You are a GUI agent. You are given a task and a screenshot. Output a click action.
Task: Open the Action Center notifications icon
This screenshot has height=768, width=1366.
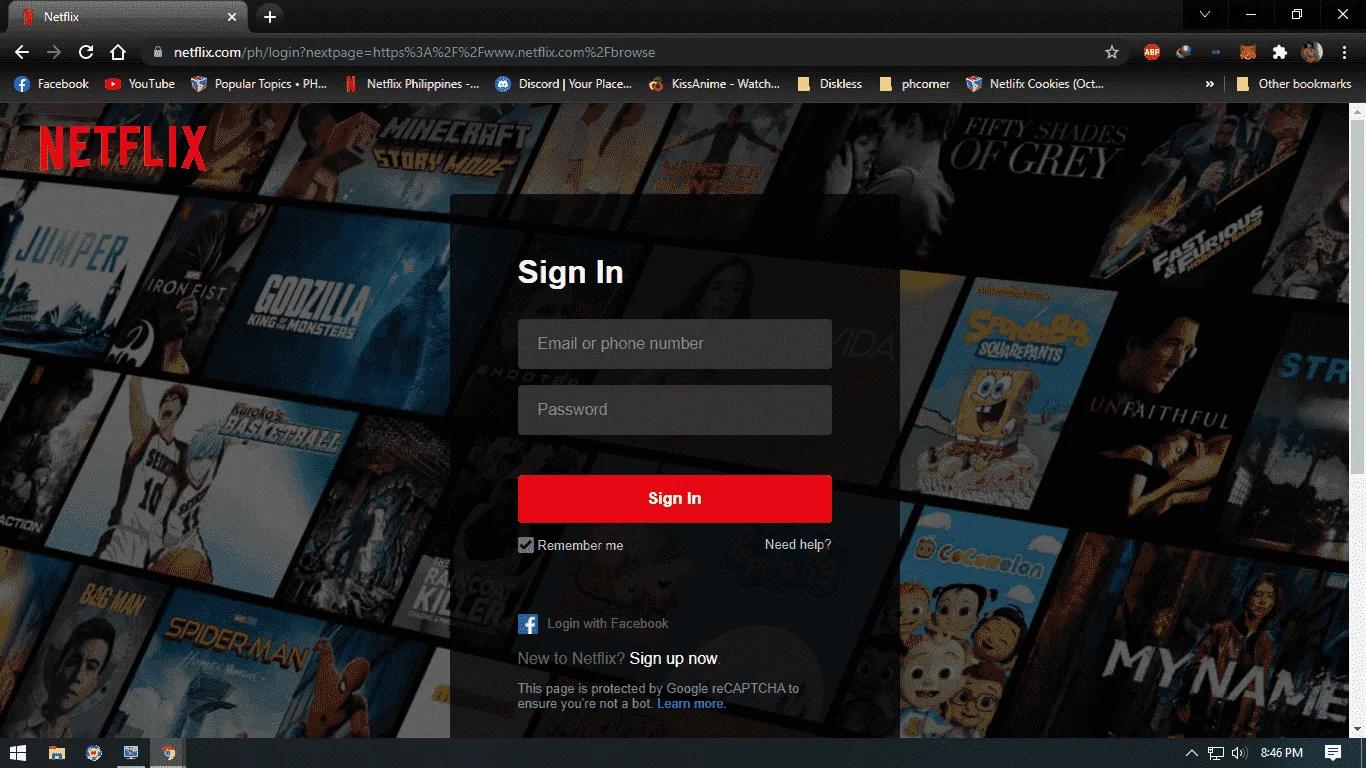pos(1333,753)
